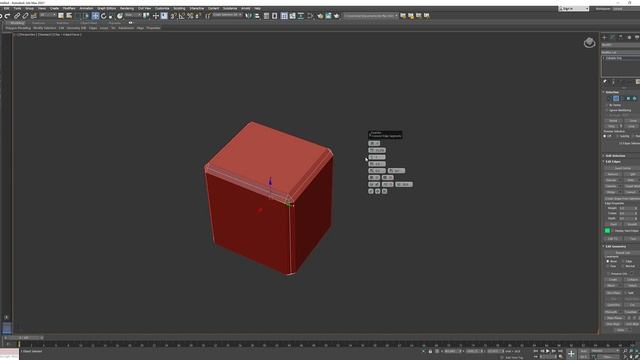640x360 pixels.
Task: Enable the Ignore Backfacing checkbox
Action: pos(607,110)
